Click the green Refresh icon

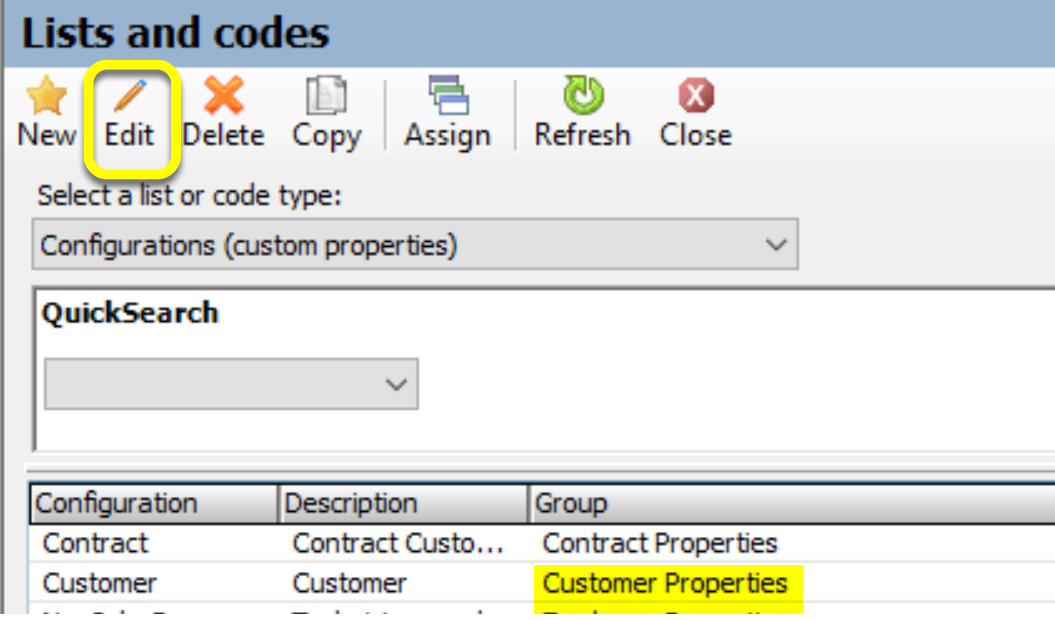(582, 97)
